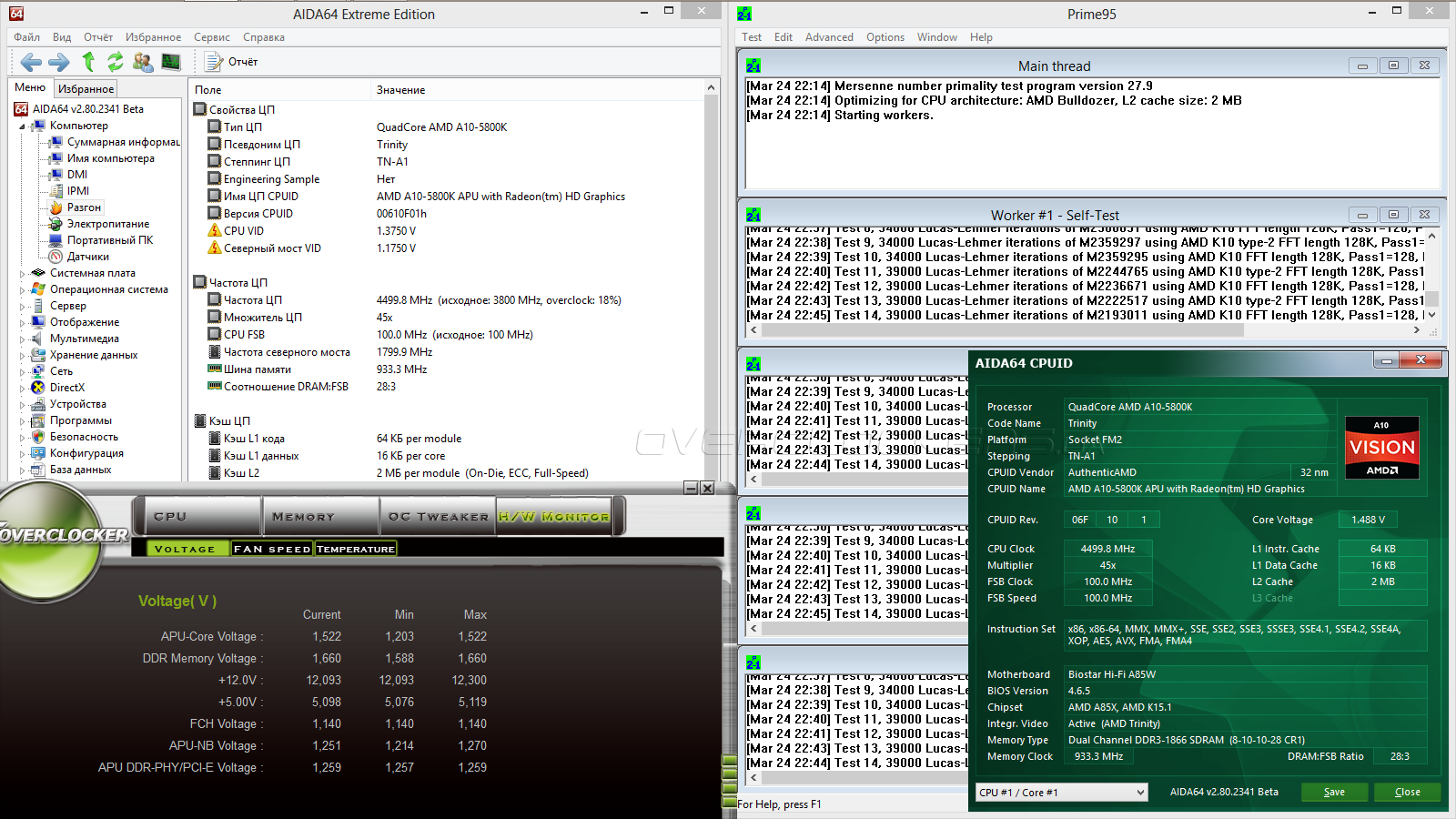
Task: Click the blue forward arrow in AIDA64 toolbar
Action: click(x=59, y=62)
